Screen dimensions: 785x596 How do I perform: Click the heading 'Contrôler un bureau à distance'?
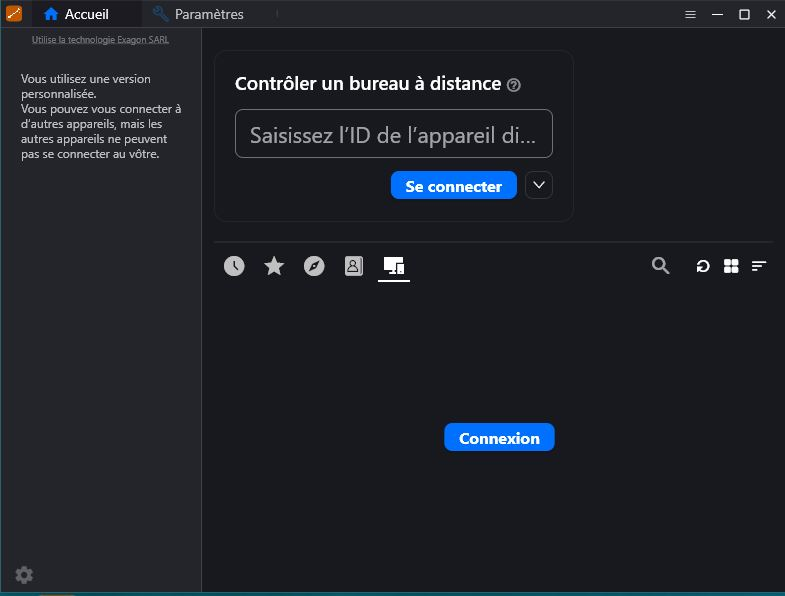click(368, 84)
